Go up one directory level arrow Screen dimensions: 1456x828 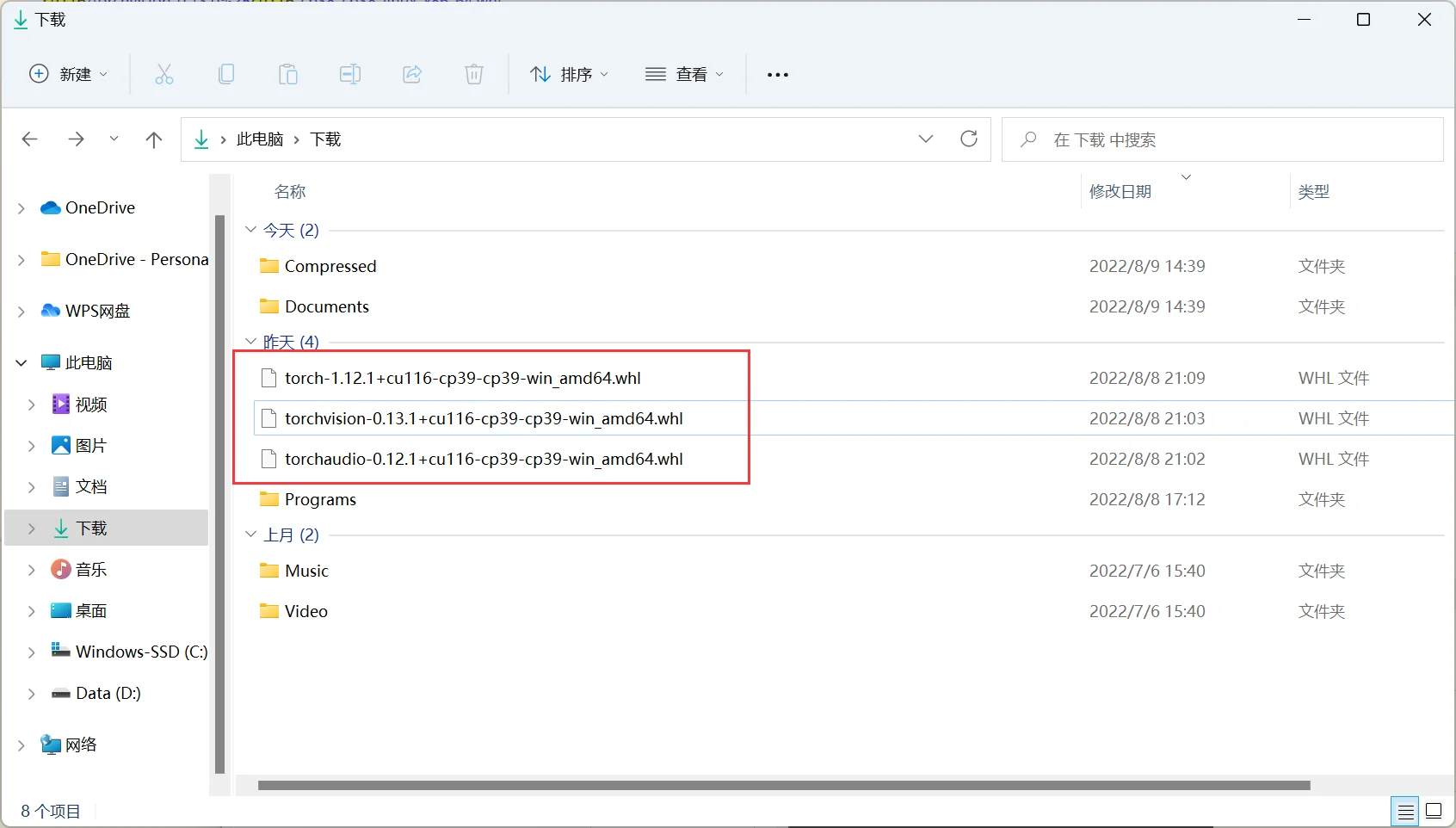pyautogui.click(x=154, y=139)
